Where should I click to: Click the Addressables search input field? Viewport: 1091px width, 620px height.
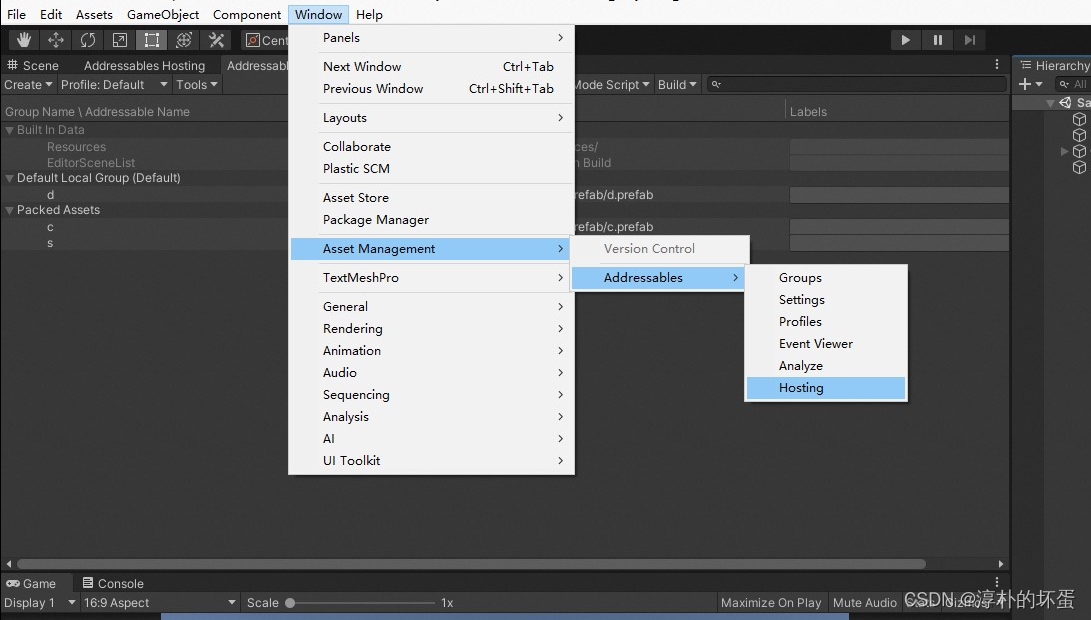pos(857,84)
